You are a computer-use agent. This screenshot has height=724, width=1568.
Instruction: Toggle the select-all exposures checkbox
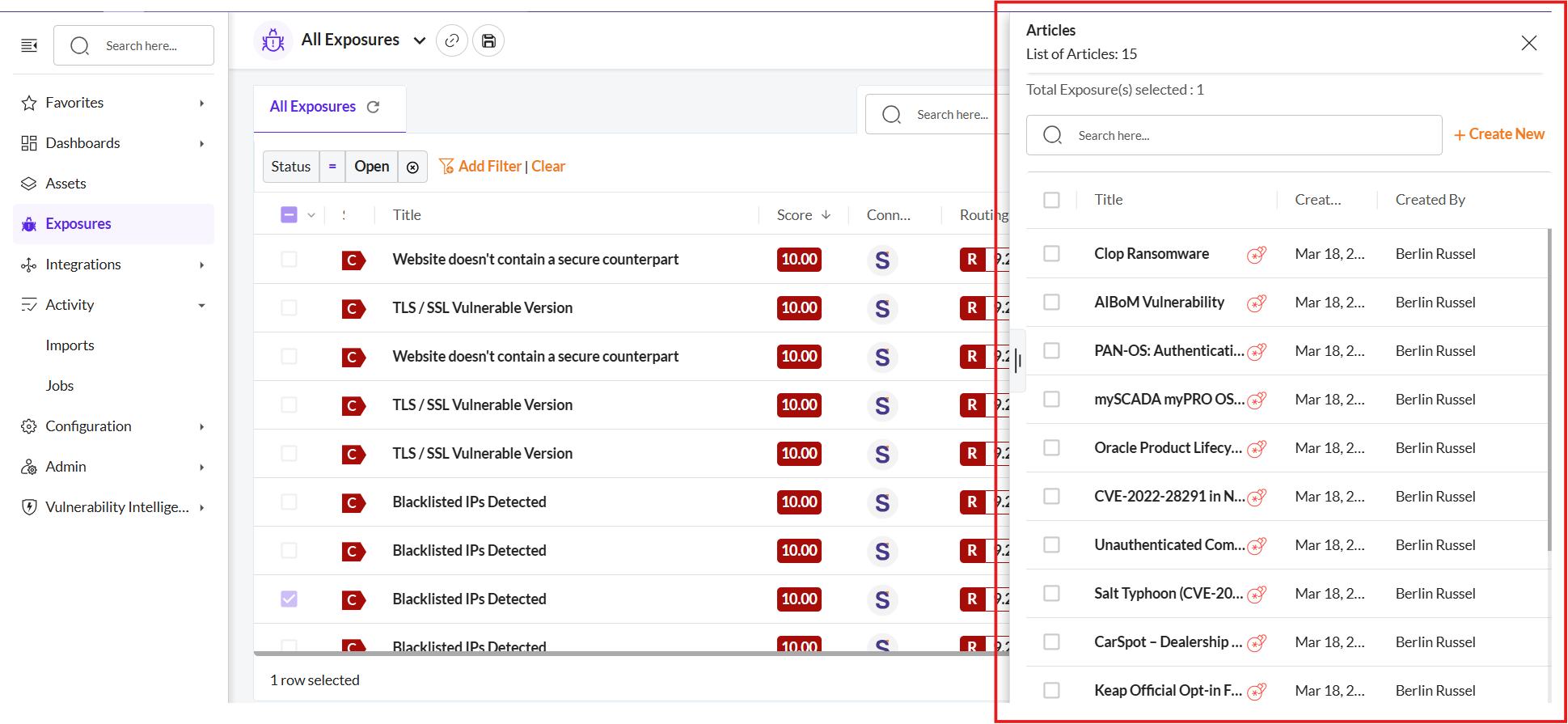click(289, 214)
